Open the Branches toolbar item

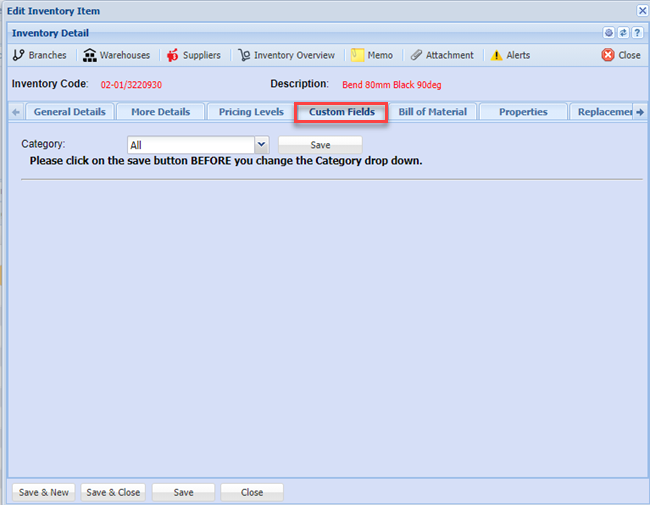coord(39,55)
